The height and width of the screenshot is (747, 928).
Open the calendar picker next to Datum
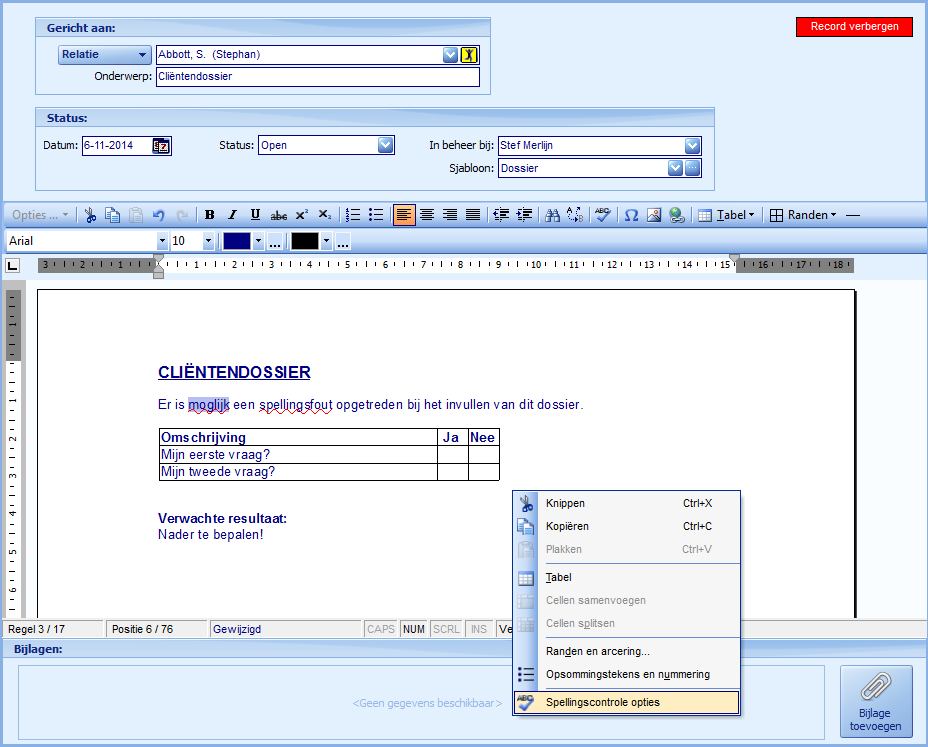click(x=161, y=146)
